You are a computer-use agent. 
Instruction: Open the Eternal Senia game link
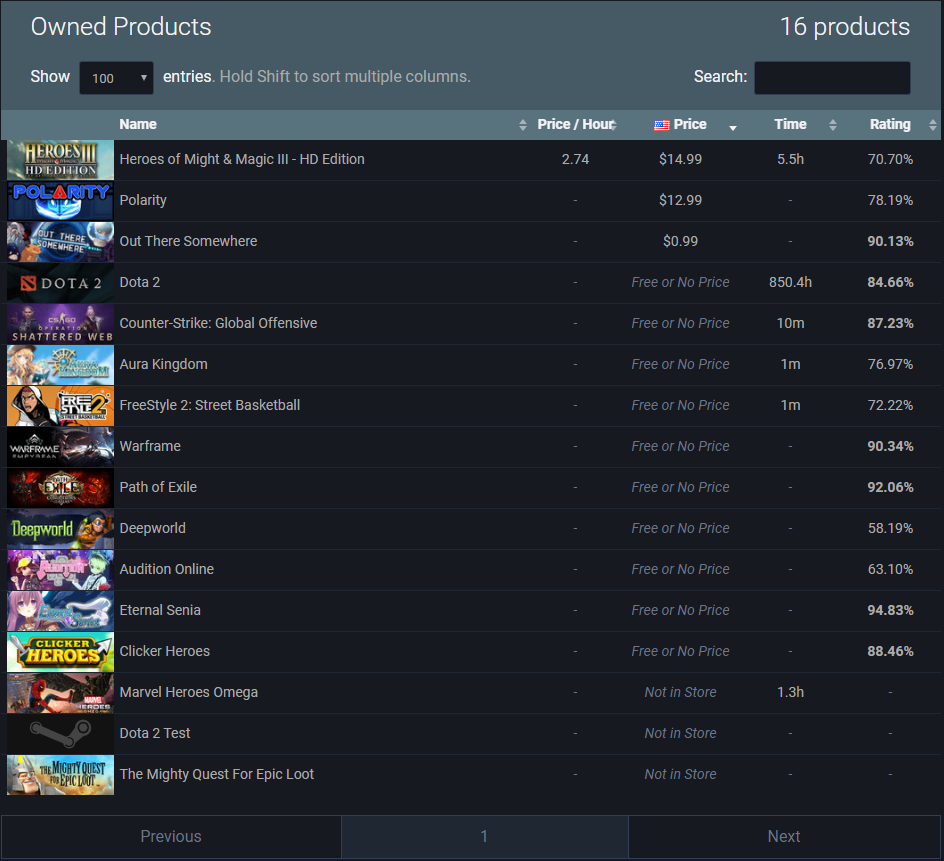(x=160, y=611)
